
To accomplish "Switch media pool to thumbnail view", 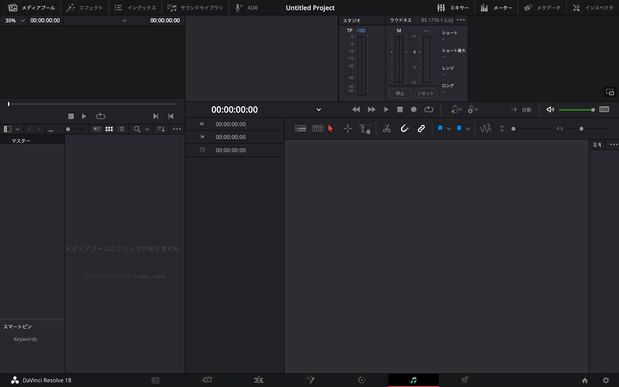I will click(109, 129).
